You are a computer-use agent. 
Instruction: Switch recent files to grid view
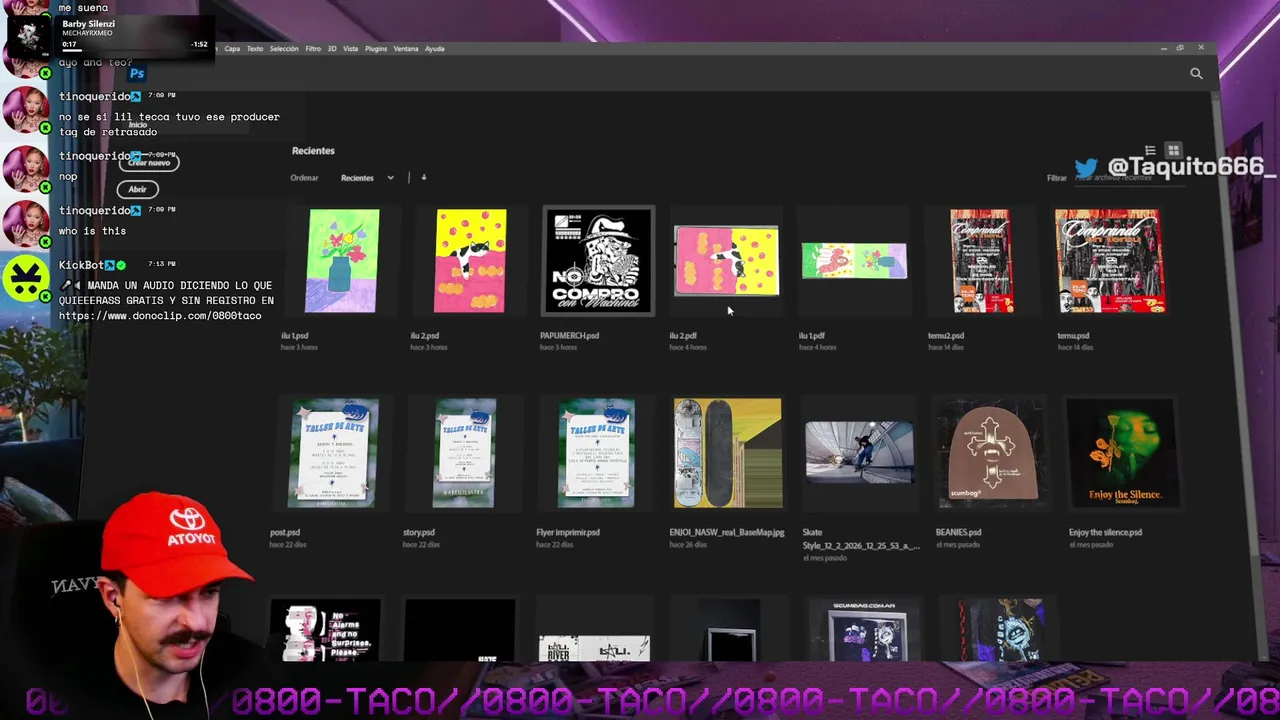[1173, 151]
